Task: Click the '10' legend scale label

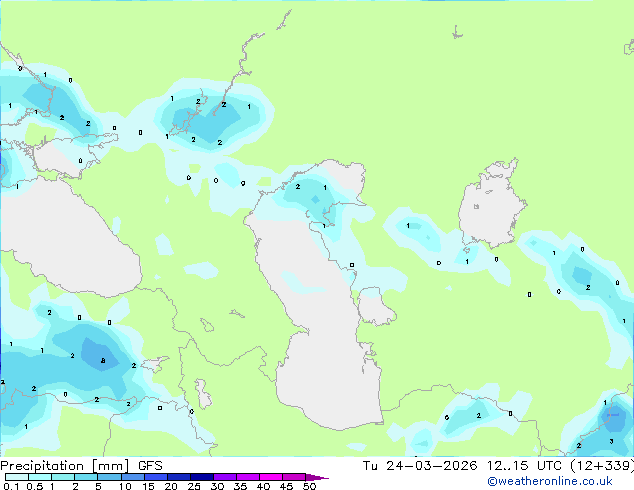Action: [125, 486]
